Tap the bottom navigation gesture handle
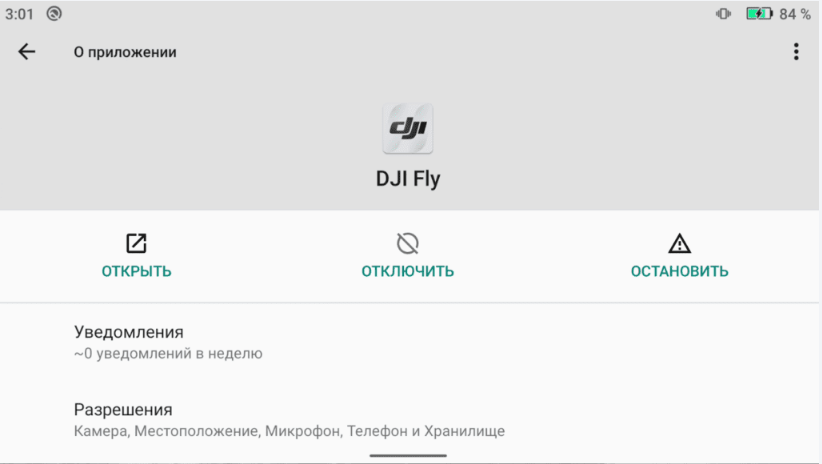822x464 pixels. tap(408, 455)
